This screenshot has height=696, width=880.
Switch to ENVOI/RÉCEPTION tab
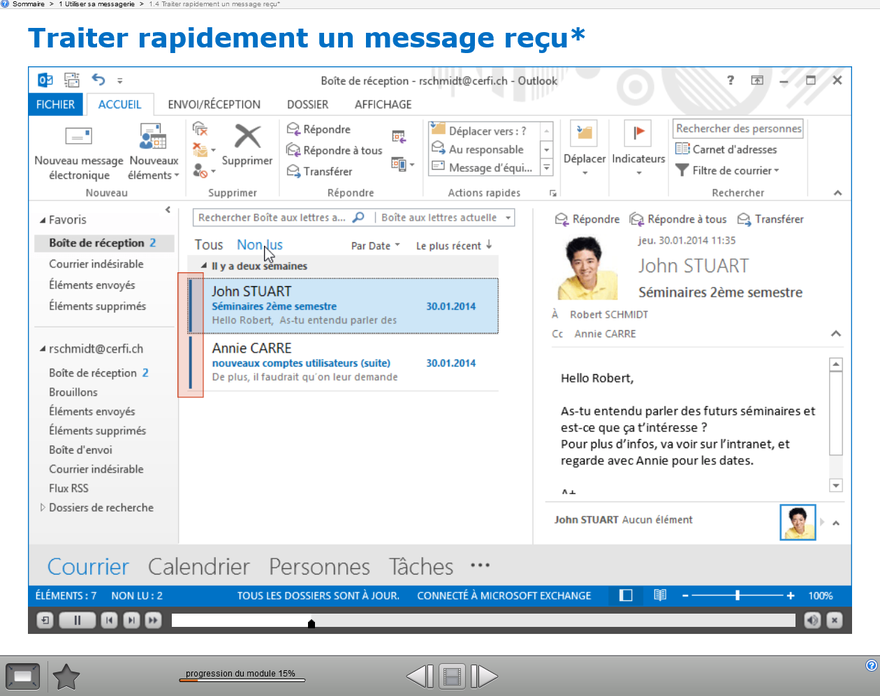[214, 104]
